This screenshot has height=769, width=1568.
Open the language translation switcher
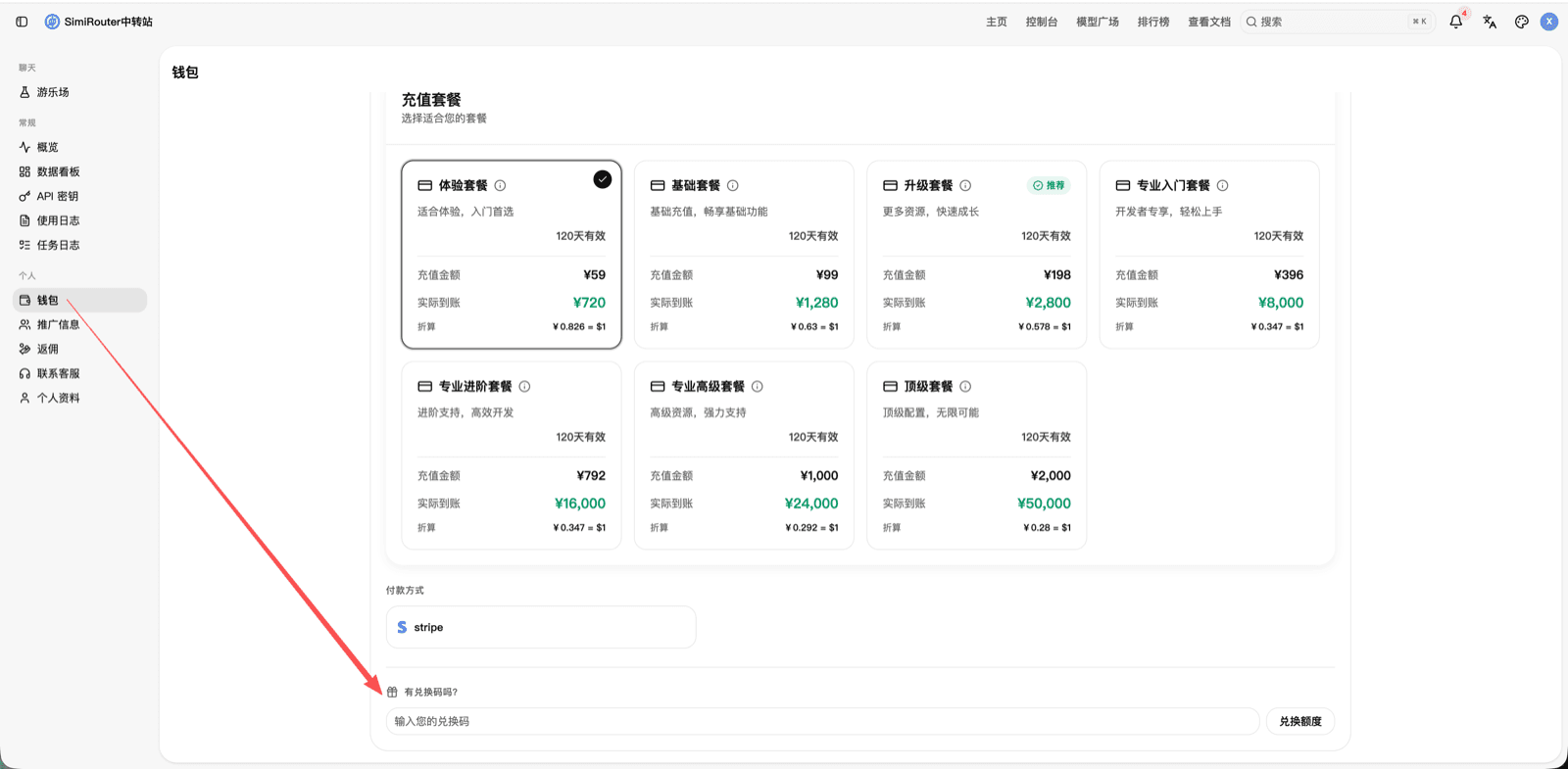click(1490, 22)
